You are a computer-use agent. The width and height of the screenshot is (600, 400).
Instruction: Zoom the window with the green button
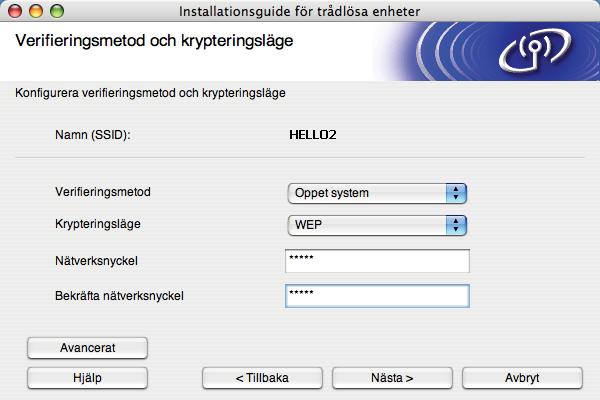[x=57, y=11]
